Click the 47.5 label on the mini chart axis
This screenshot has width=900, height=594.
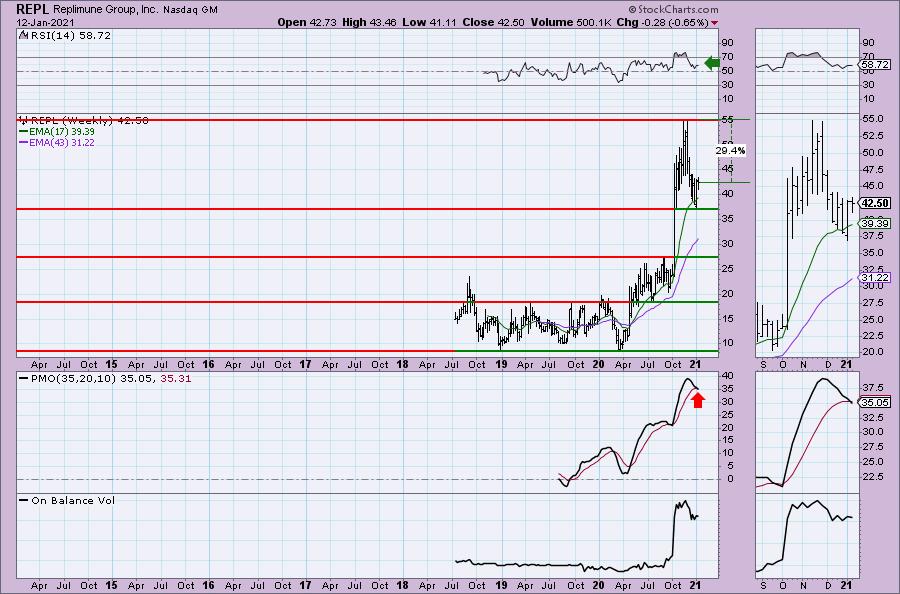point(872,169)
